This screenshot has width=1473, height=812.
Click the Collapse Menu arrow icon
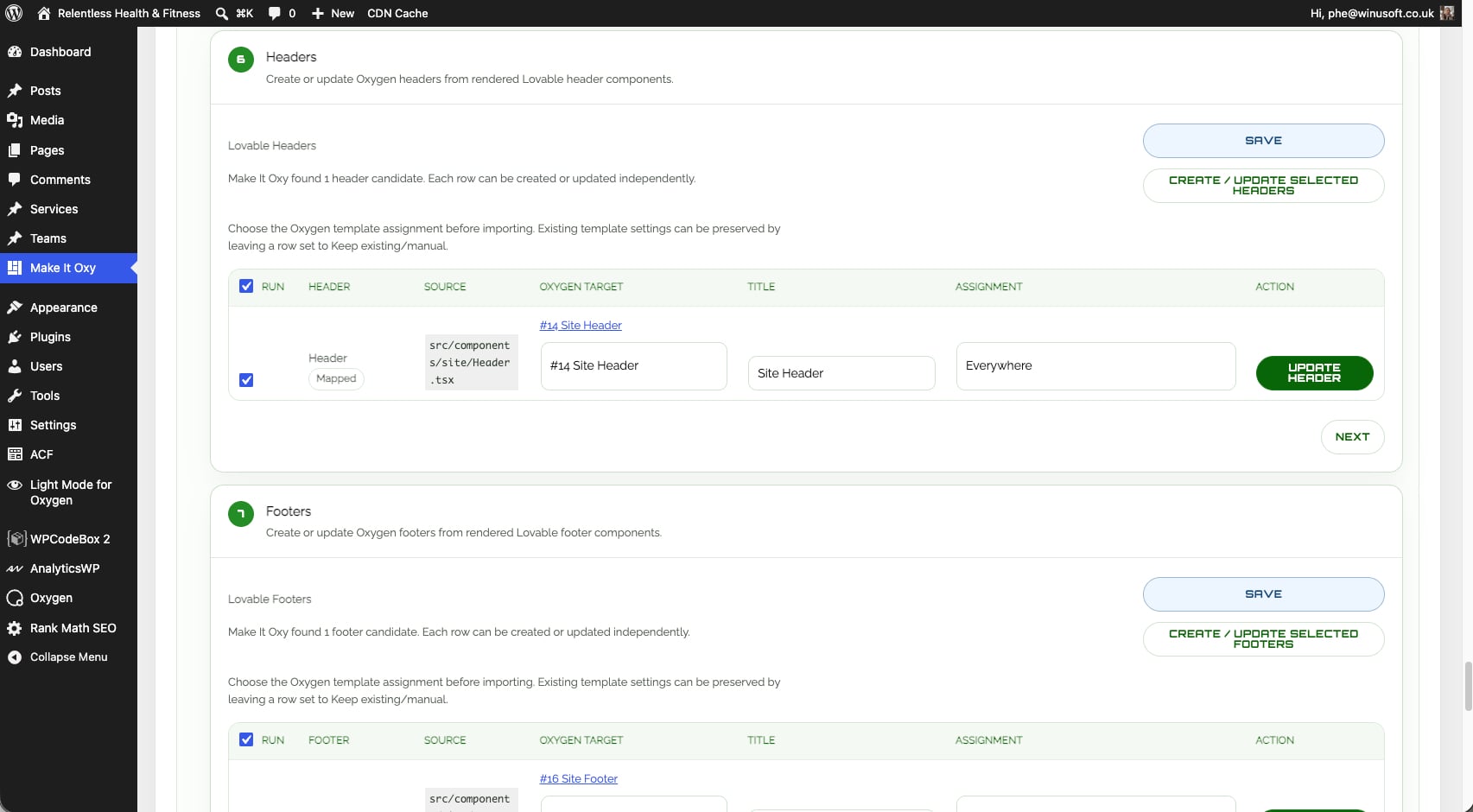pos(15,657)
